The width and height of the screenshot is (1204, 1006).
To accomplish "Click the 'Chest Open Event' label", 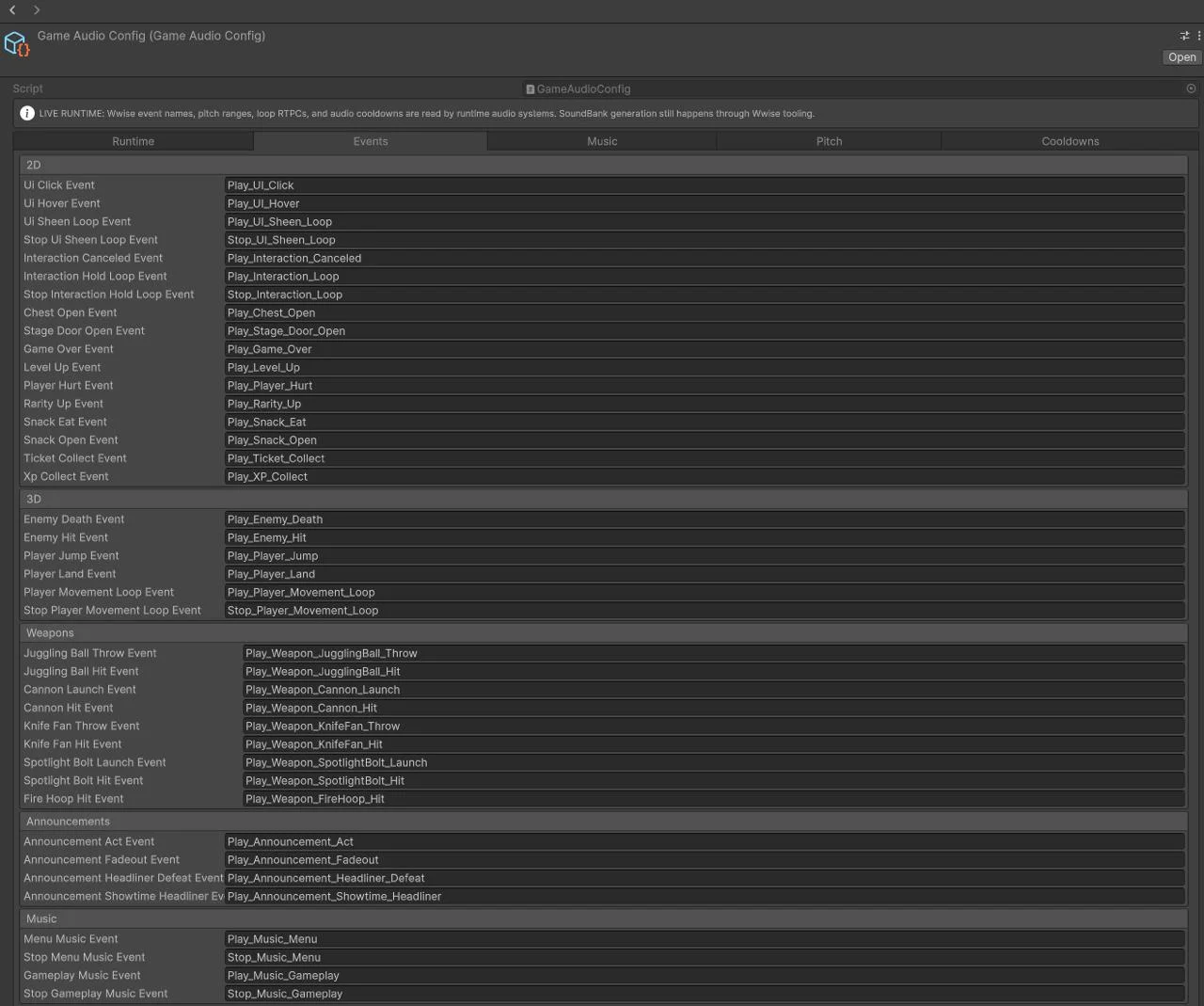I will (x=71, y=312).
